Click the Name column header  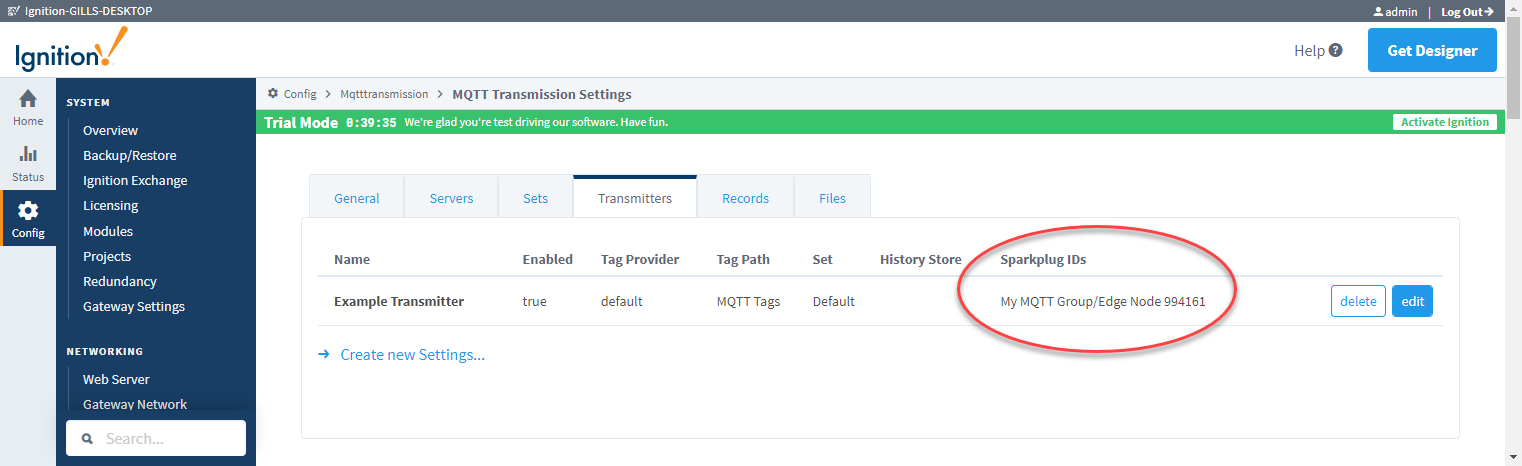coord(352,259)
